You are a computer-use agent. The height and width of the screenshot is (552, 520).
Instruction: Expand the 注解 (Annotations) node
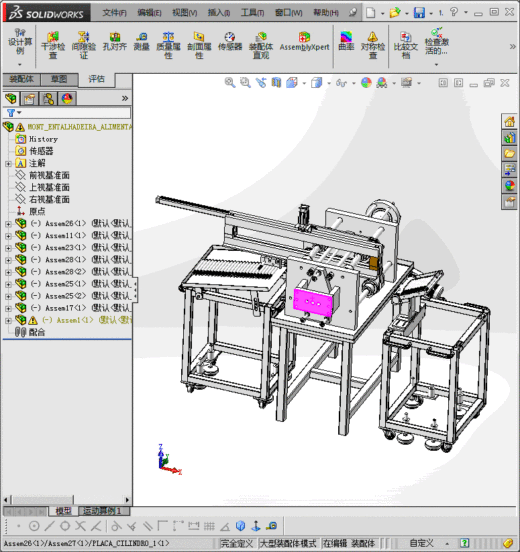coord(8,163)
